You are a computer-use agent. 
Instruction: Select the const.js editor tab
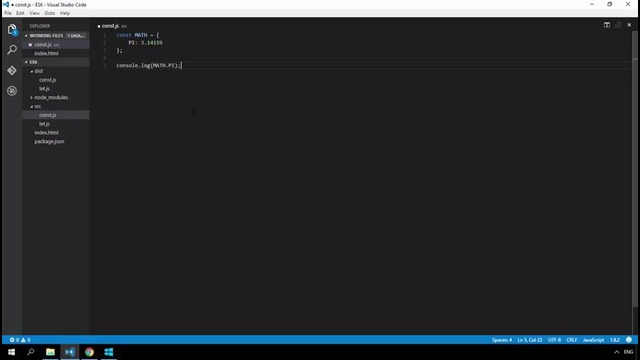(112, 26)
